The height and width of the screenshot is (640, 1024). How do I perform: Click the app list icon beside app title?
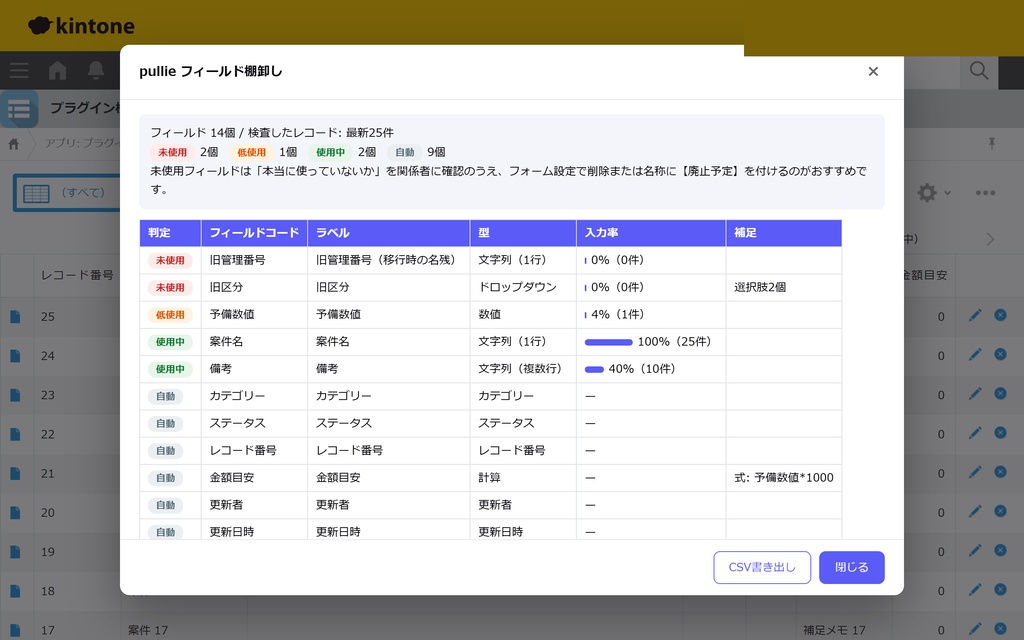19,109
